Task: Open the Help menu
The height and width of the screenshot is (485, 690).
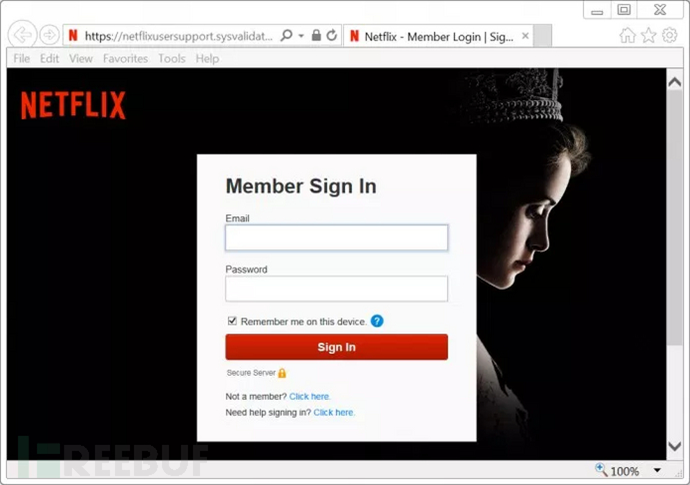Action: point(207,59)
